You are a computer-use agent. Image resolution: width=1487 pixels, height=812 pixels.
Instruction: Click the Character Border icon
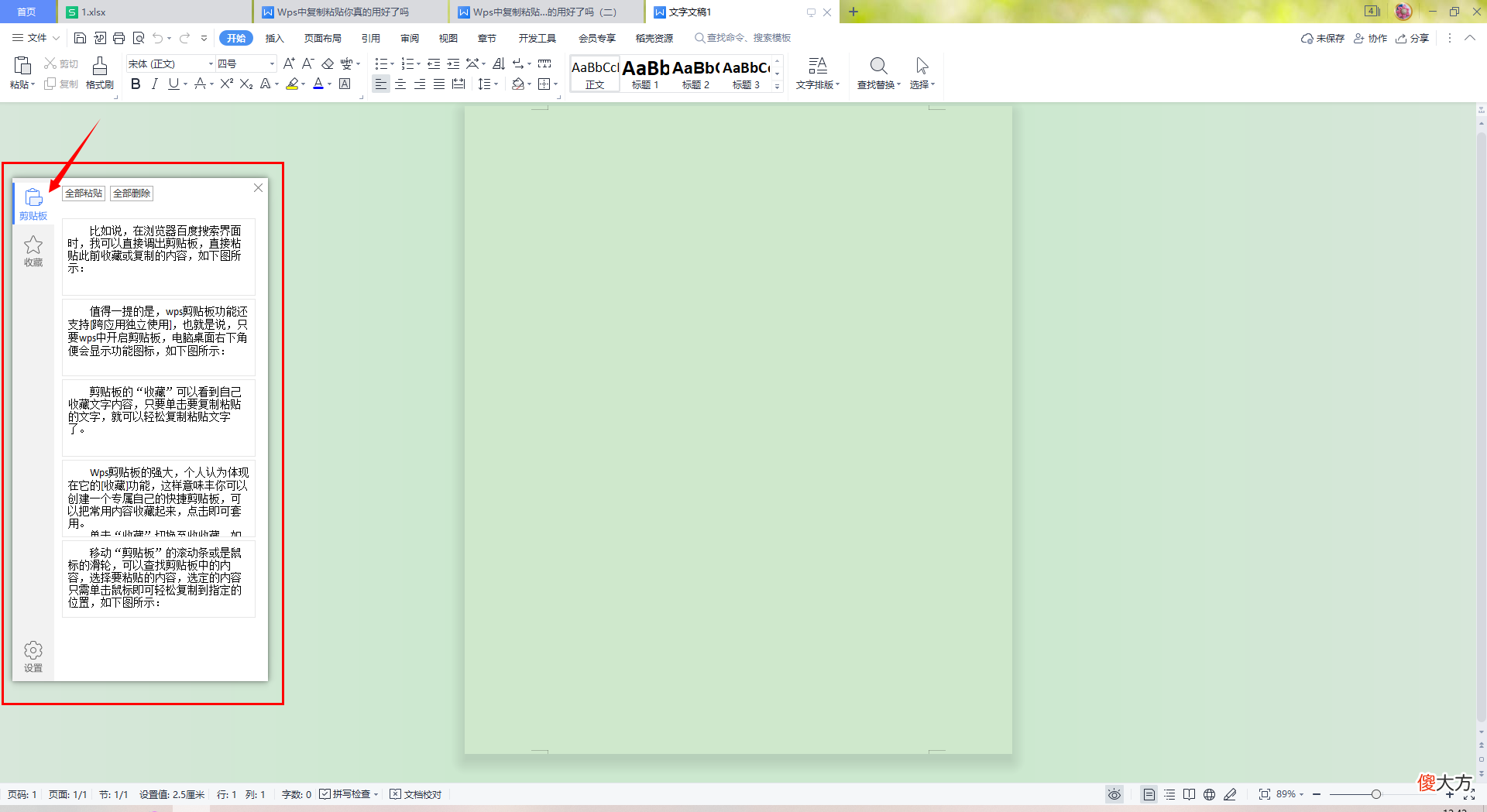pos(345,84)
